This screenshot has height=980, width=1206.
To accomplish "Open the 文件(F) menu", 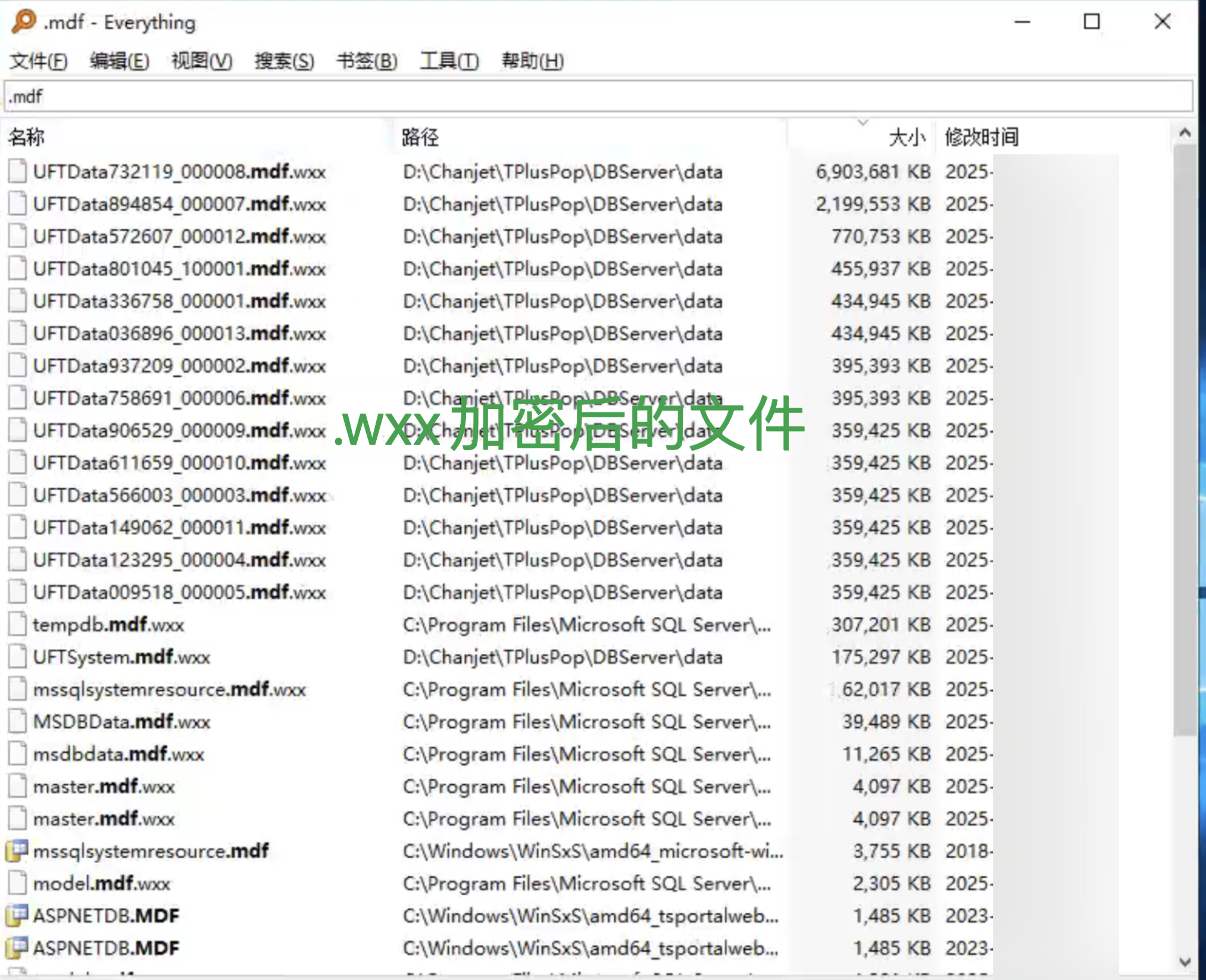I will [x=39, y=61].
